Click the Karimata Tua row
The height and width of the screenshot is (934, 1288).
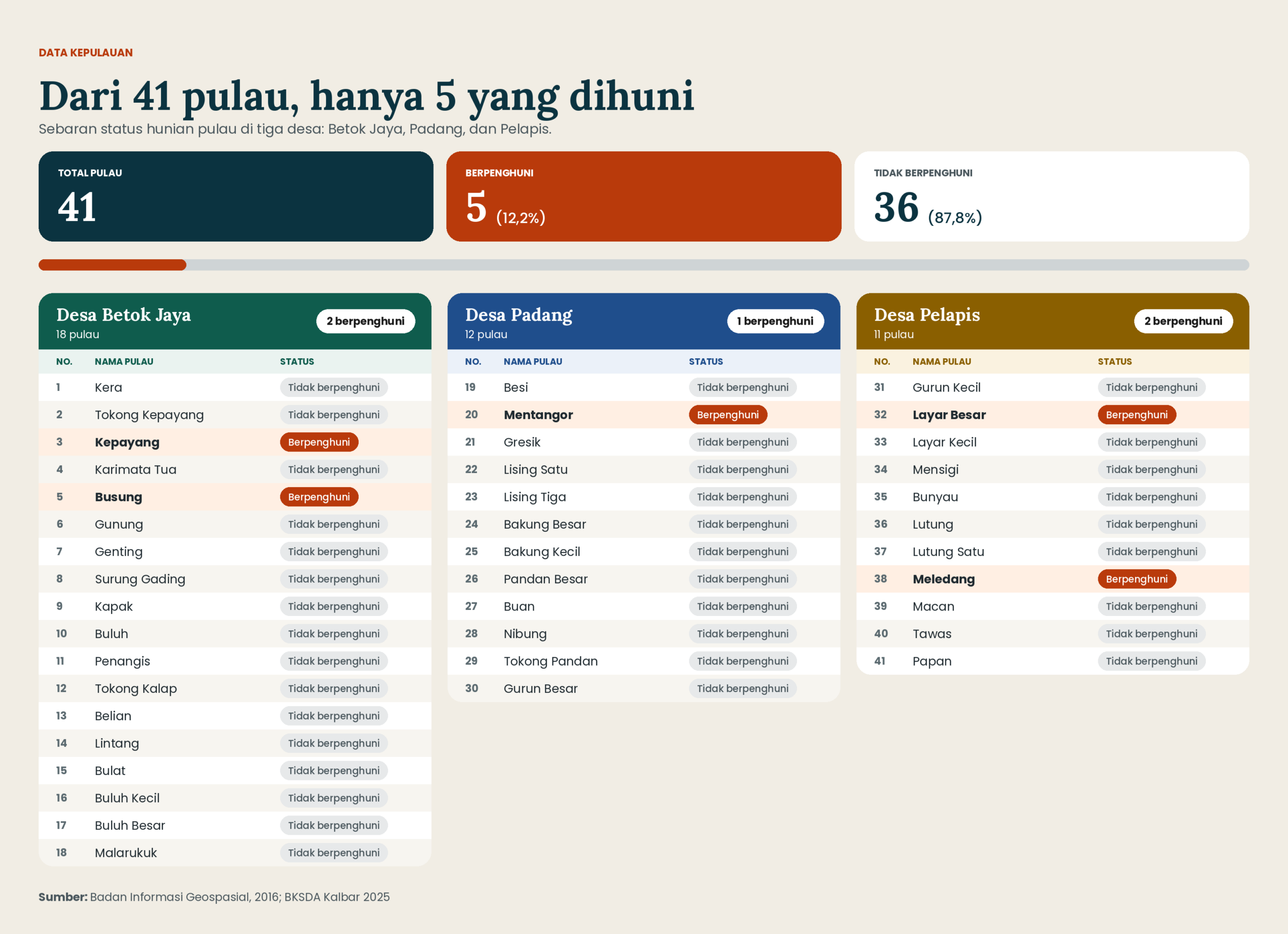pos(234,470)
